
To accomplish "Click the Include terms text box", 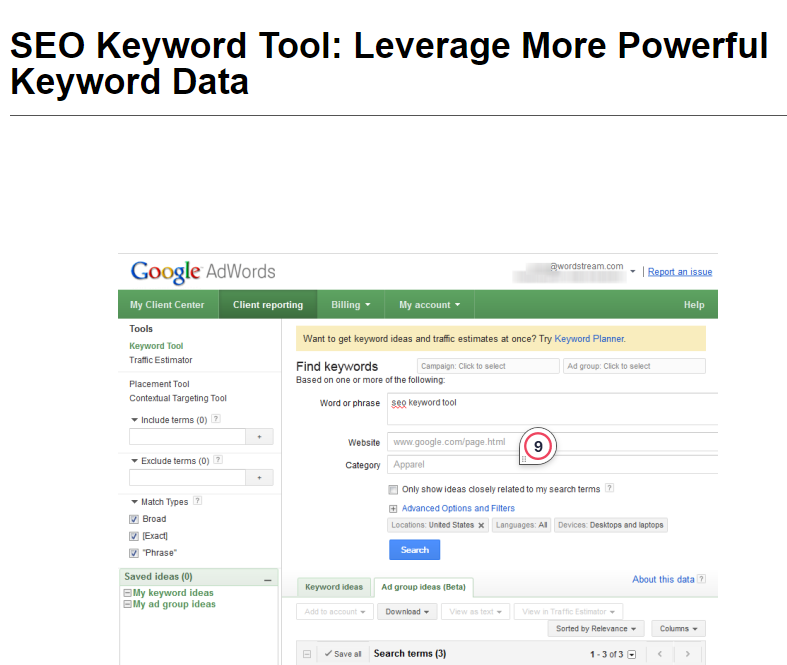I will pos(187,437).
